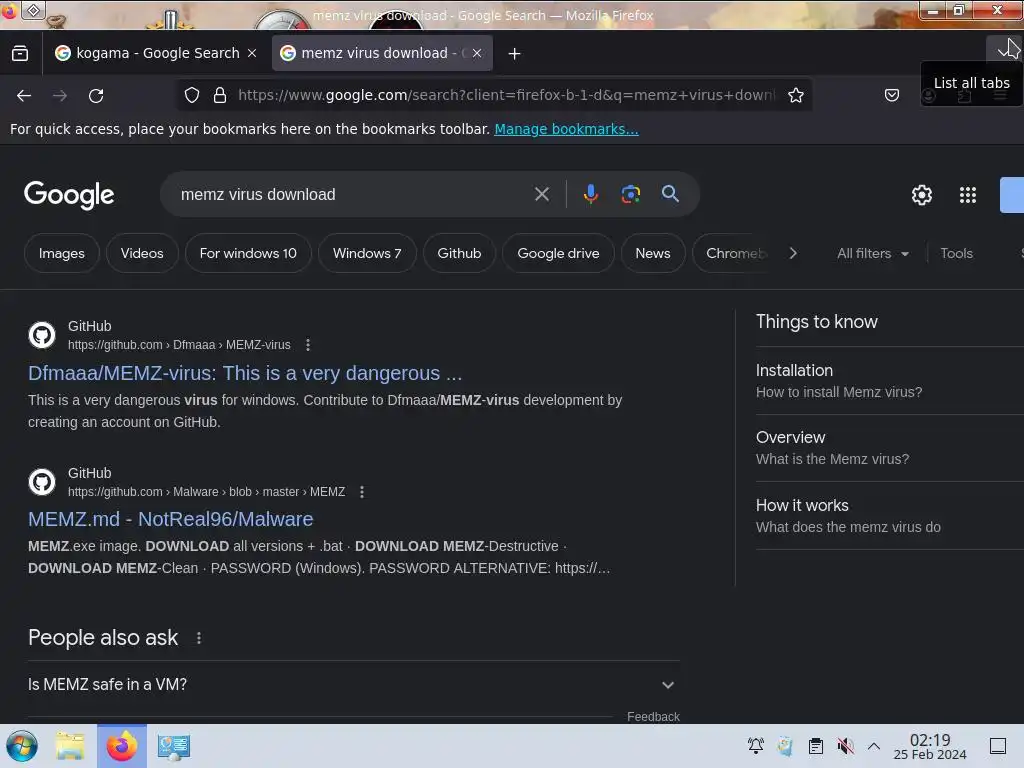Image resolution: width=1024 pixels, height=768 pixels.
Task: Close the memz virus download tab
Action: [x=477, y=54]
